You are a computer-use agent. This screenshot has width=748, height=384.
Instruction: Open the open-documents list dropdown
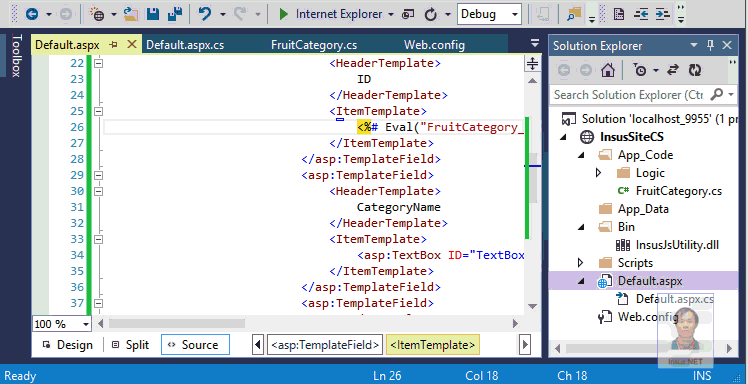(x=535, y=43)
